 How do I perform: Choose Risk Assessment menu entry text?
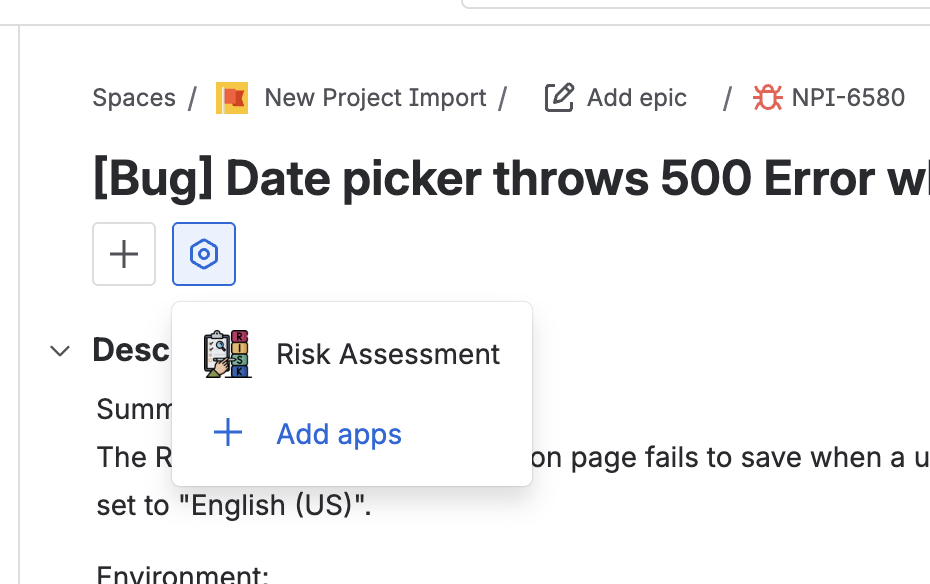[388, 354]
